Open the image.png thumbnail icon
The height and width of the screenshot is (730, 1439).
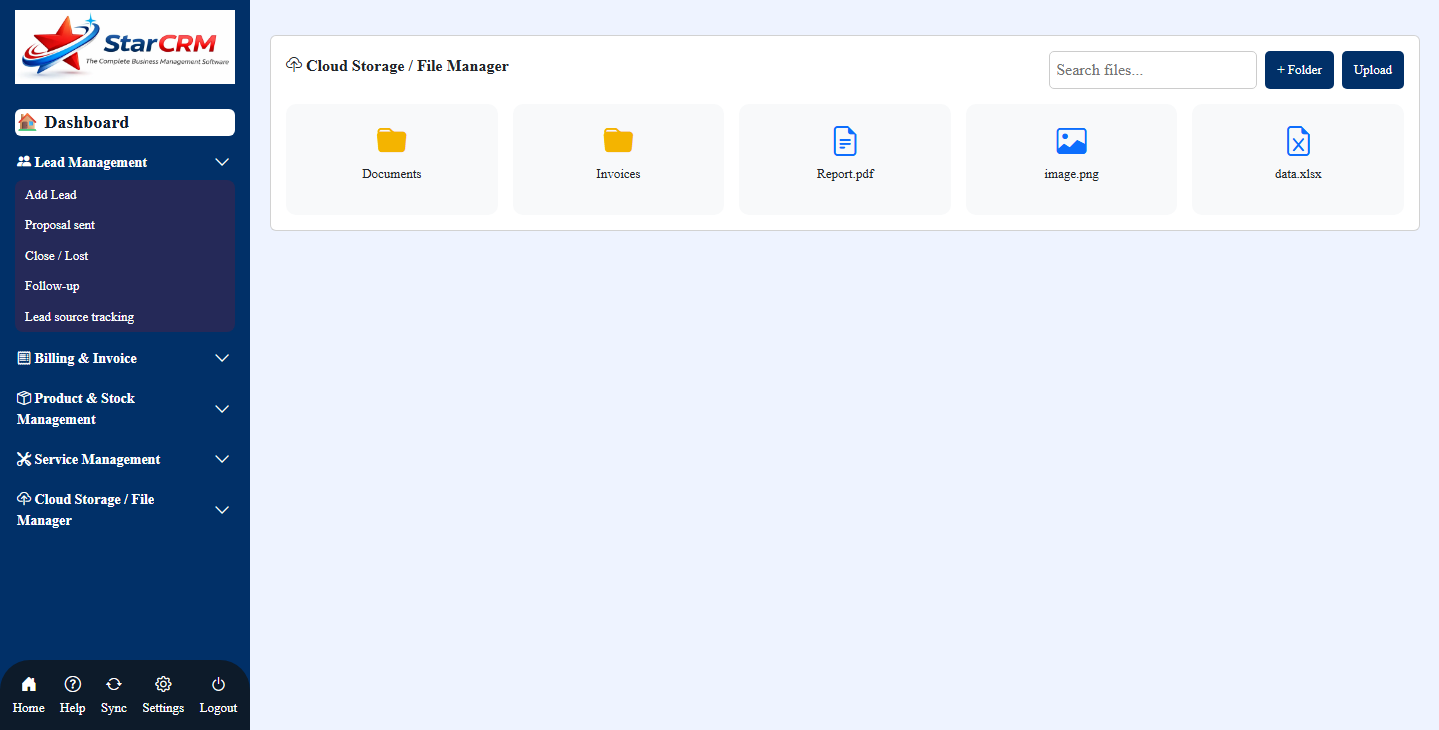coord(1071,140)
